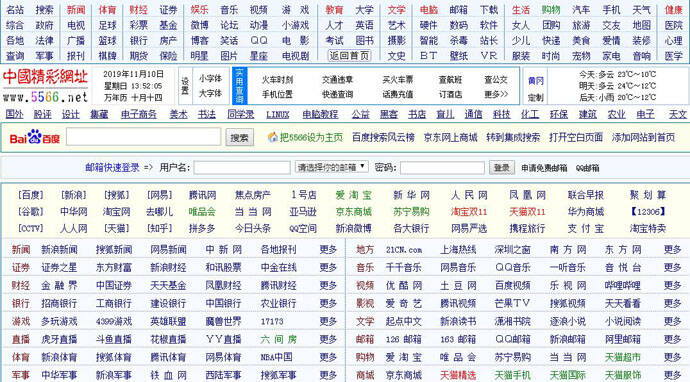Click the Baidu logo beside the search box
Viewport: 690px width, 382px height.
click(35, 137)
